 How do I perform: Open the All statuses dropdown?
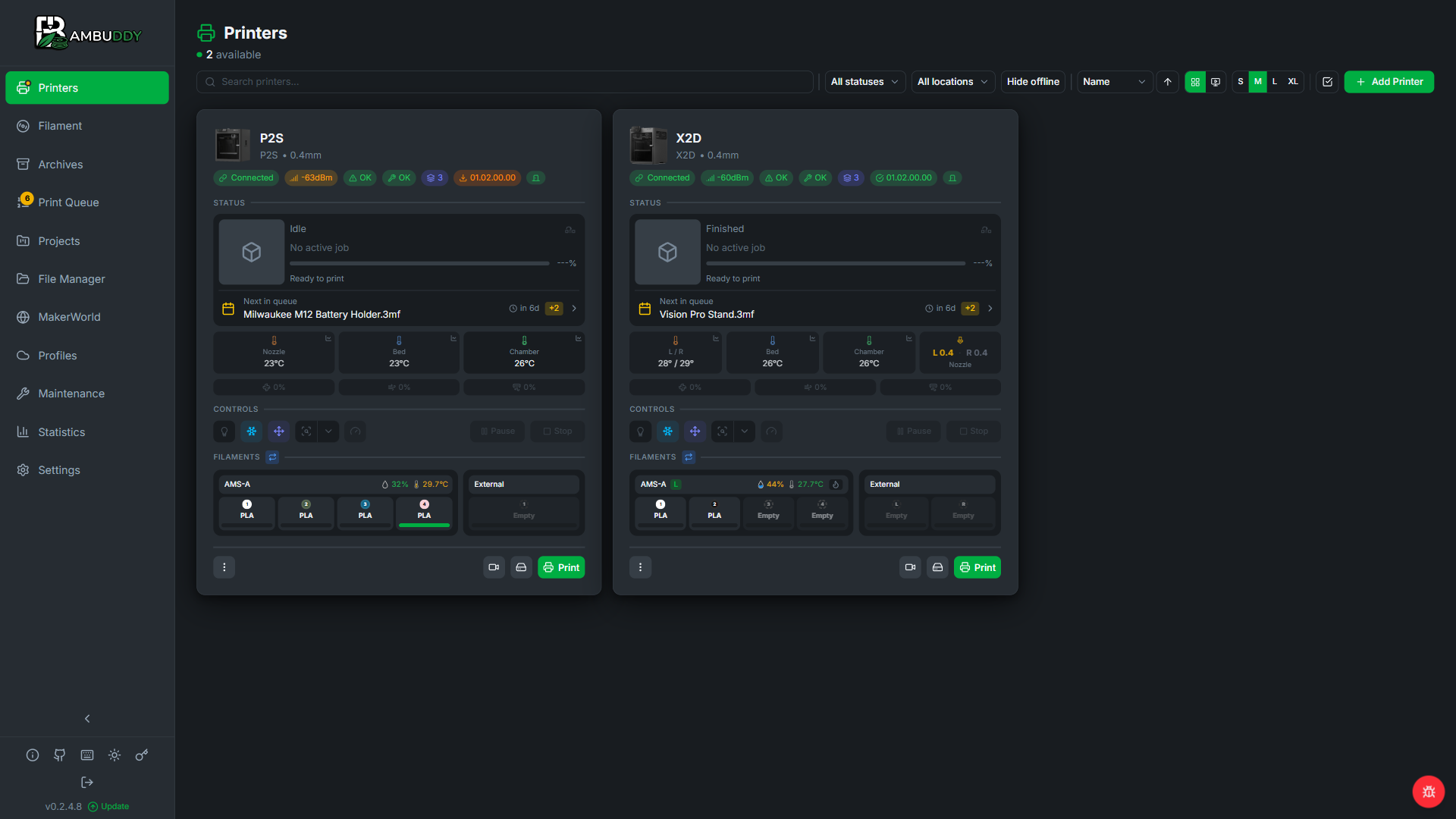[x=865, y=82]
